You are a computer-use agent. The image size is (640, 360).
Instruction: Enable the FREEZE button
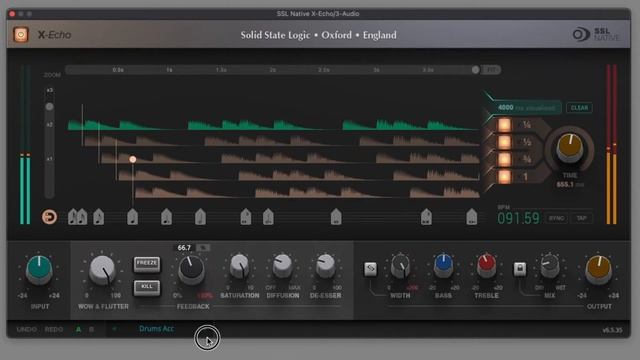[147, 264]
